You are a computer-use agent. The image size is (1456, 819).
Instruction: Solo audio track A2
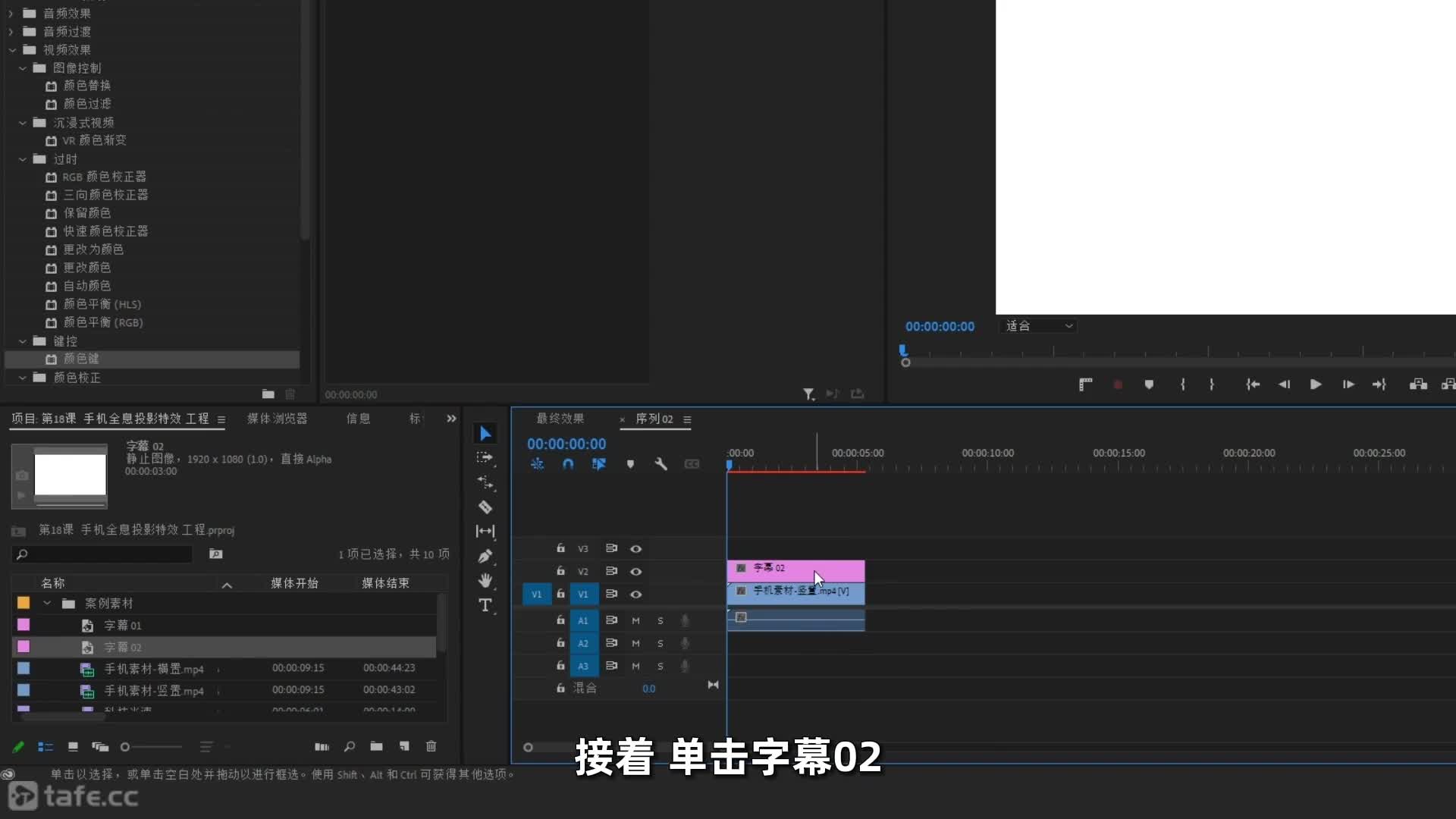tap(660, 643)
